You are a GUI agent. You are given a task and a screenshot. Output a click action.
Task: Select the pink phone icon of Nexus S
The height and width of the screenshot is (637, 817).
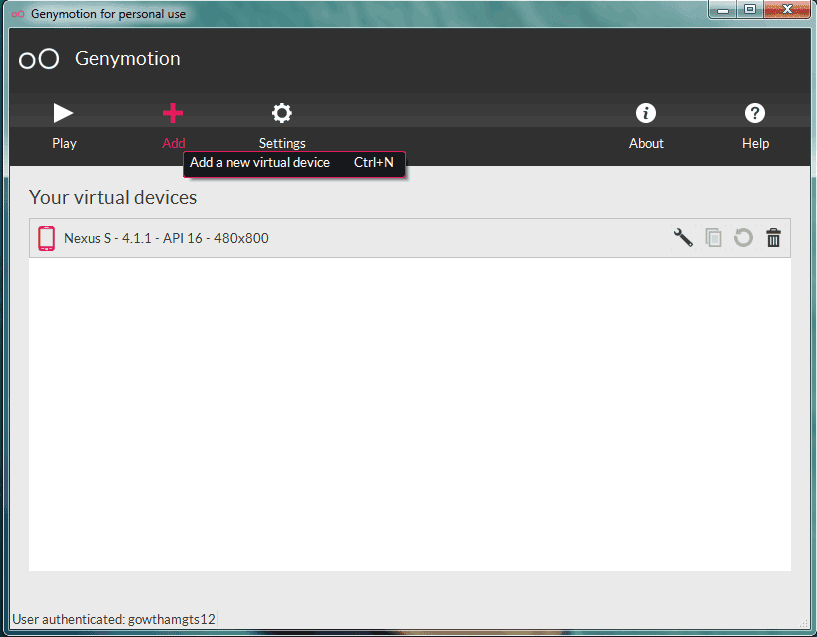[x=46, y=238]
